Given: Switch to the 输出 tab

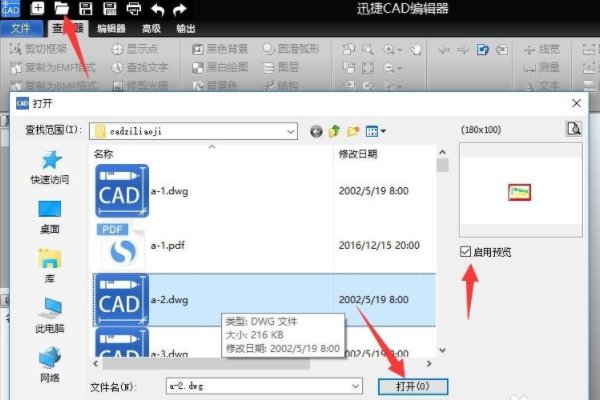Looking at the screenshot, I should coord(186,28).
